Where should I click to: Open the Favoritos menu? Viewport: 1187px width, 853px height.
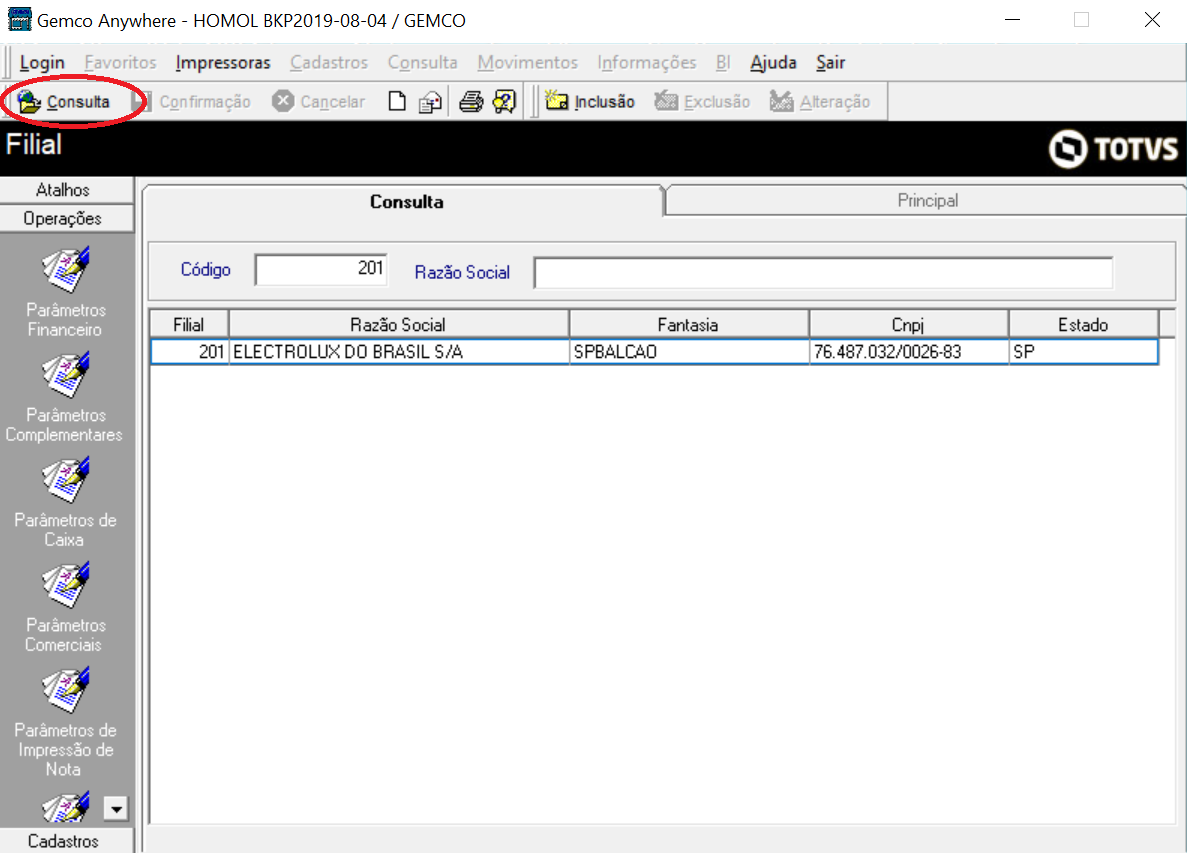pyautogui.click(x=120, y=63)
